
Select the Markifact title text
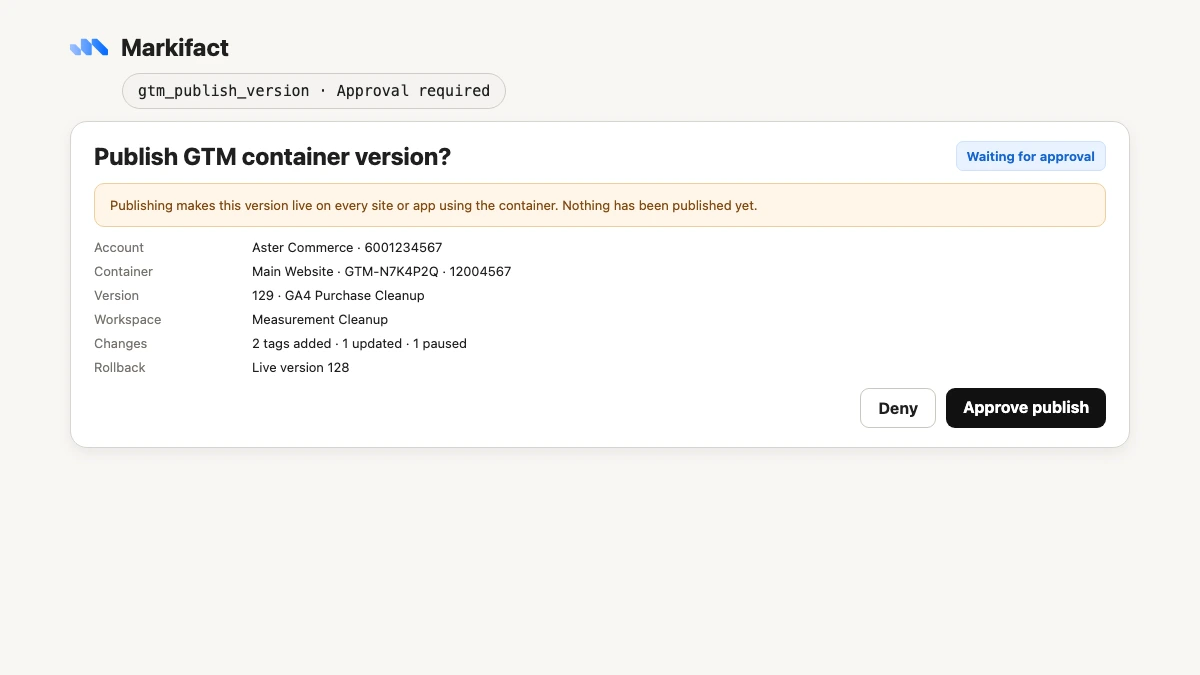pyautogui.click(x=175, y=47)
